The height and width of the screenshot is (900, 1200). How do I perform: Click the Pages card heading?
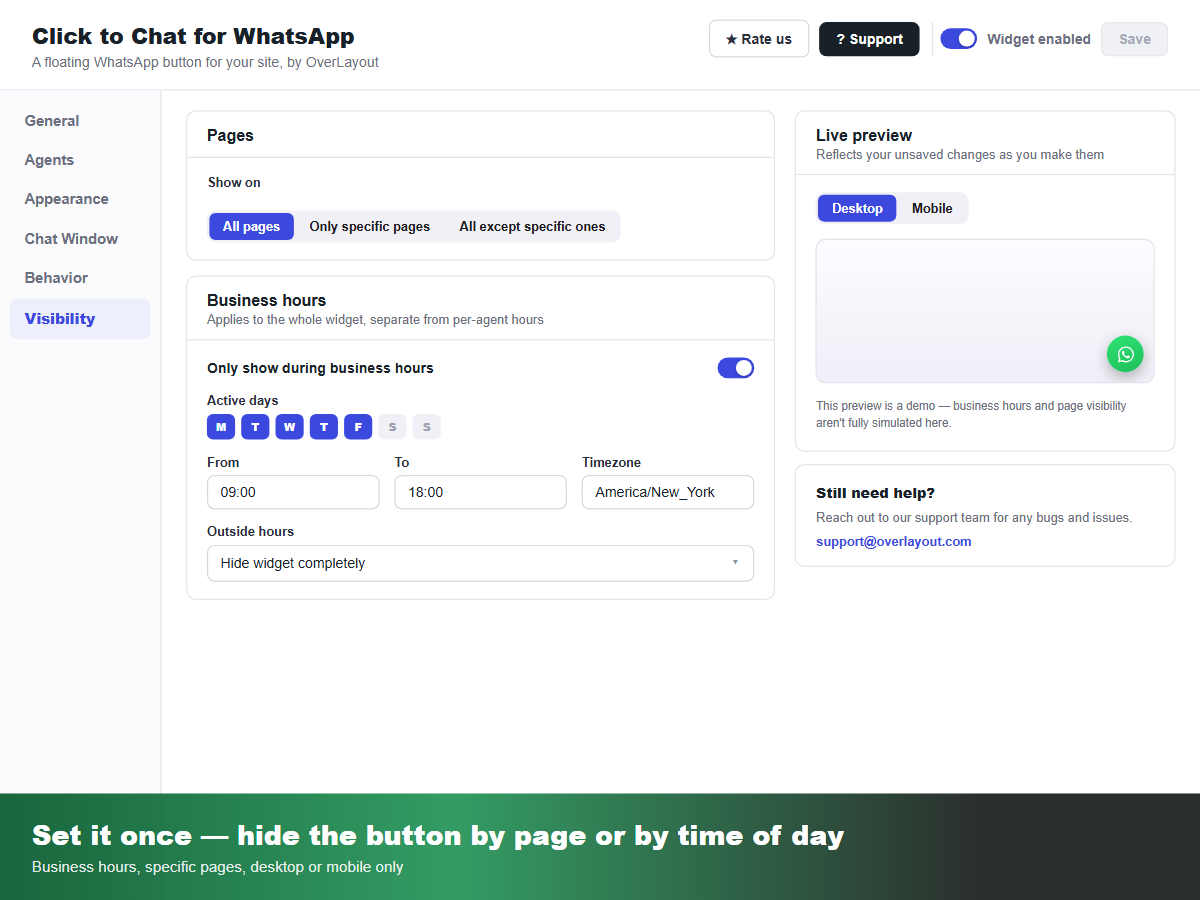[x=230, y=135]
